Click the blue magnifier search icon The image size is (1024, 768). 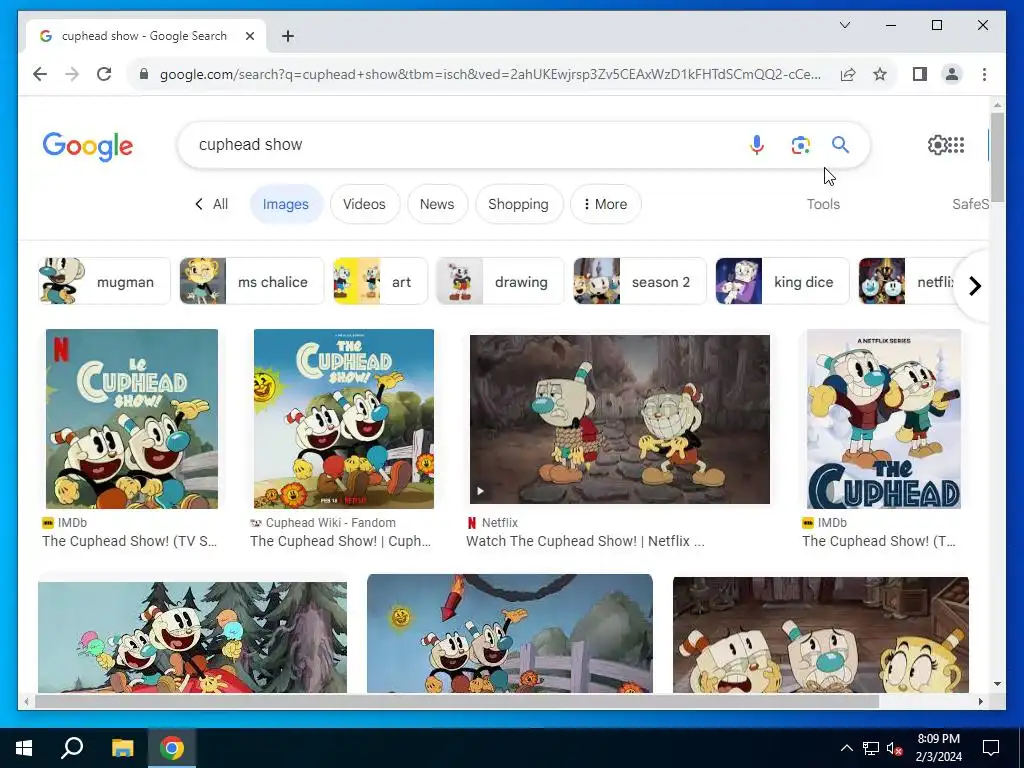pyautogui.click(x=840, y=144)
